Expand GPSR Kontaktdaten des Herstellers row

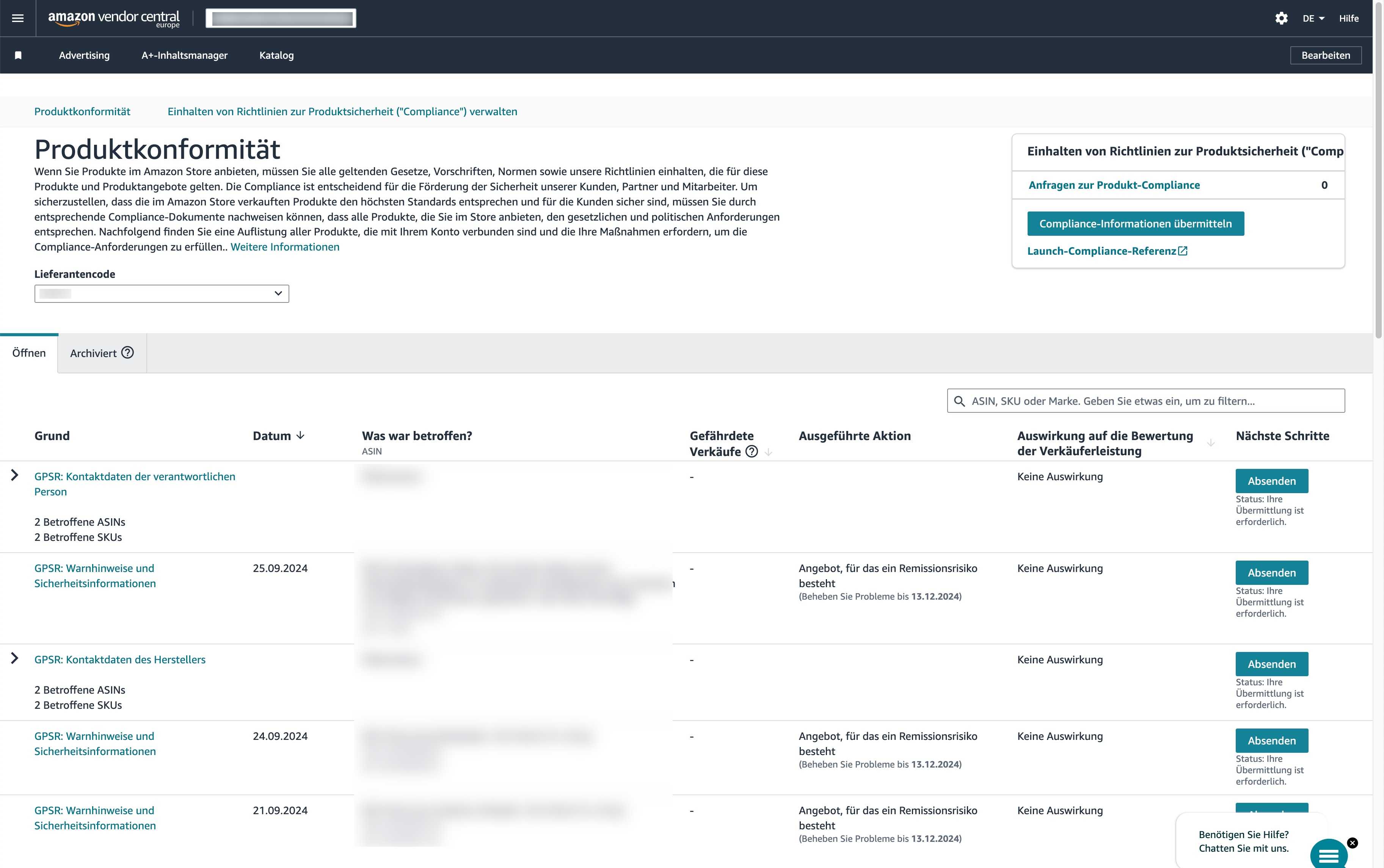click(x=15, y=658)
